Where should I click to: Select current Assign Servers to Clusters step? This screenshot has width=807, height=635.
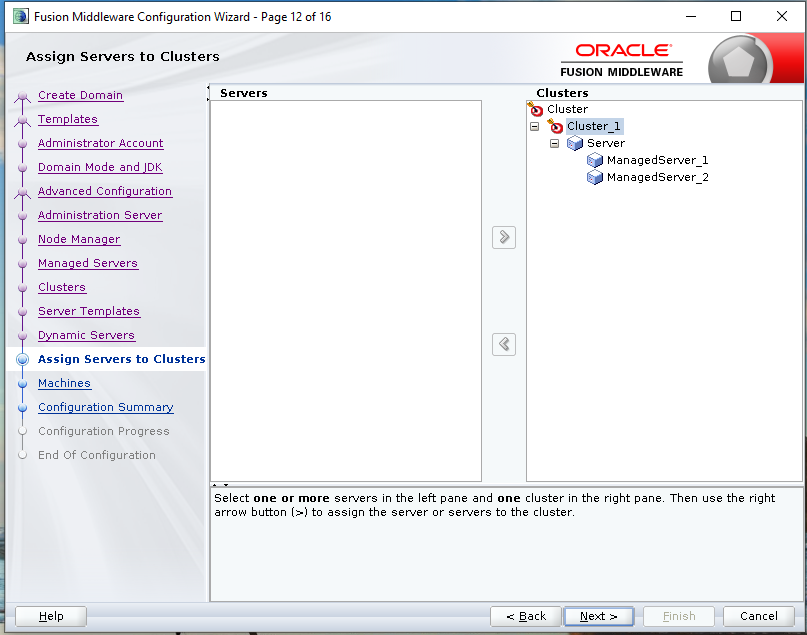(x=121, y=359)
